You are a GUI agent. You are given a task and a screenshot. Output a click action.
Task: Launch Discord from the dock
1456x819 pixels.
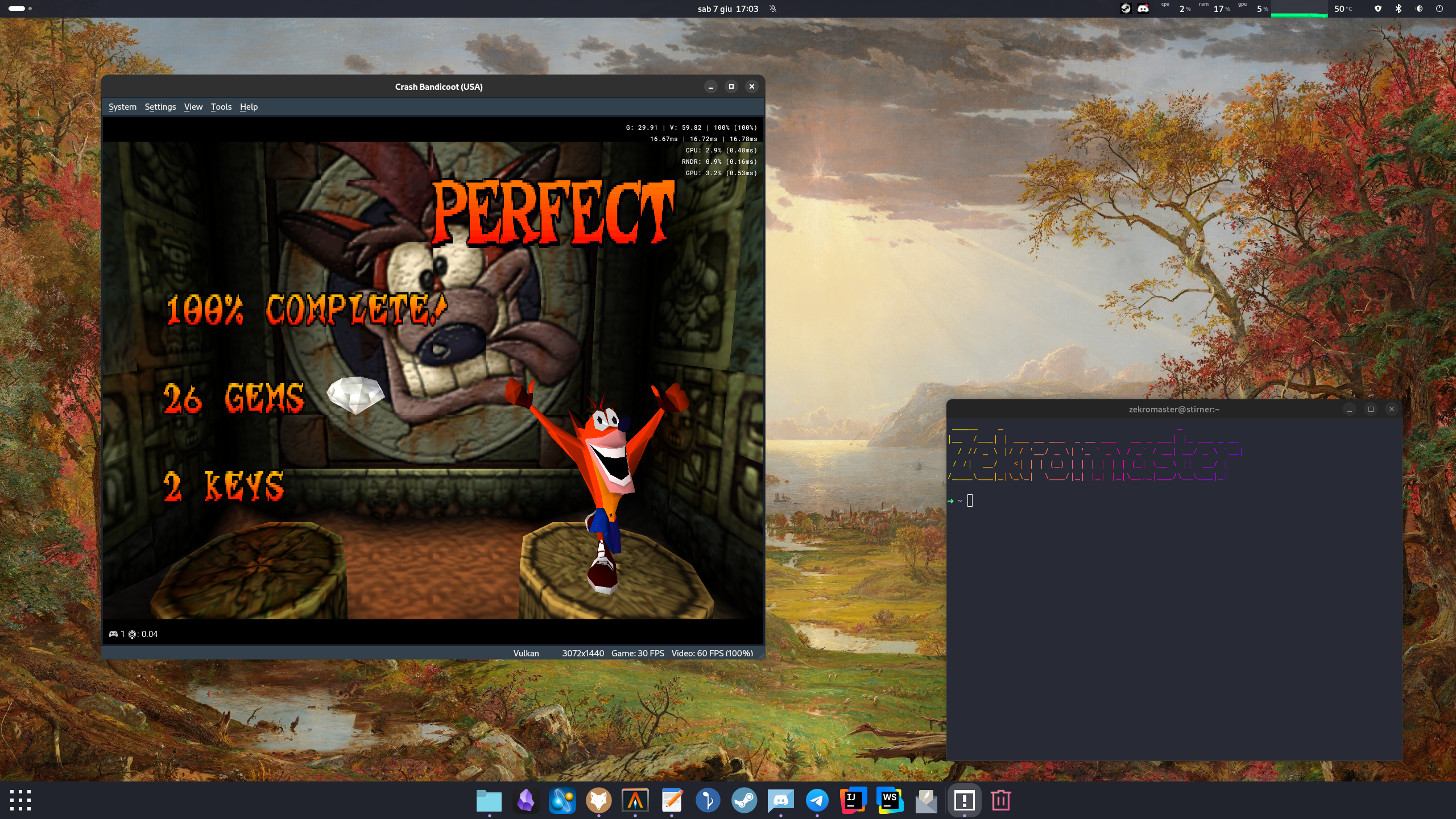click(x=780, y=800)
